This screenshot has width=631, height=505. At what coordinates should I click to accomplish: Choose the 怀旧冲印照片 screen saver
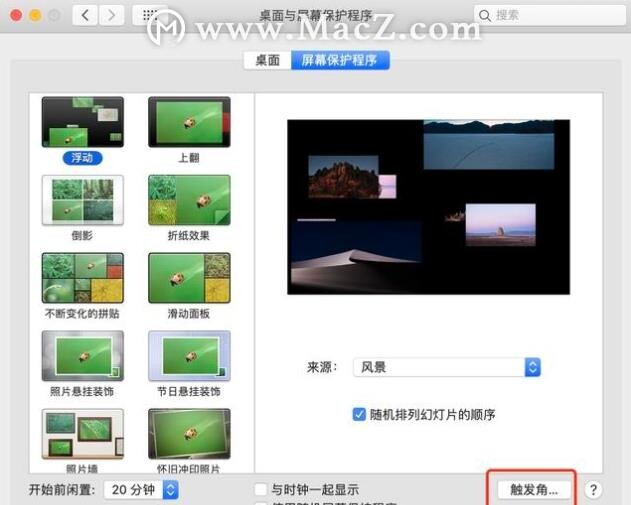point(189,434)
